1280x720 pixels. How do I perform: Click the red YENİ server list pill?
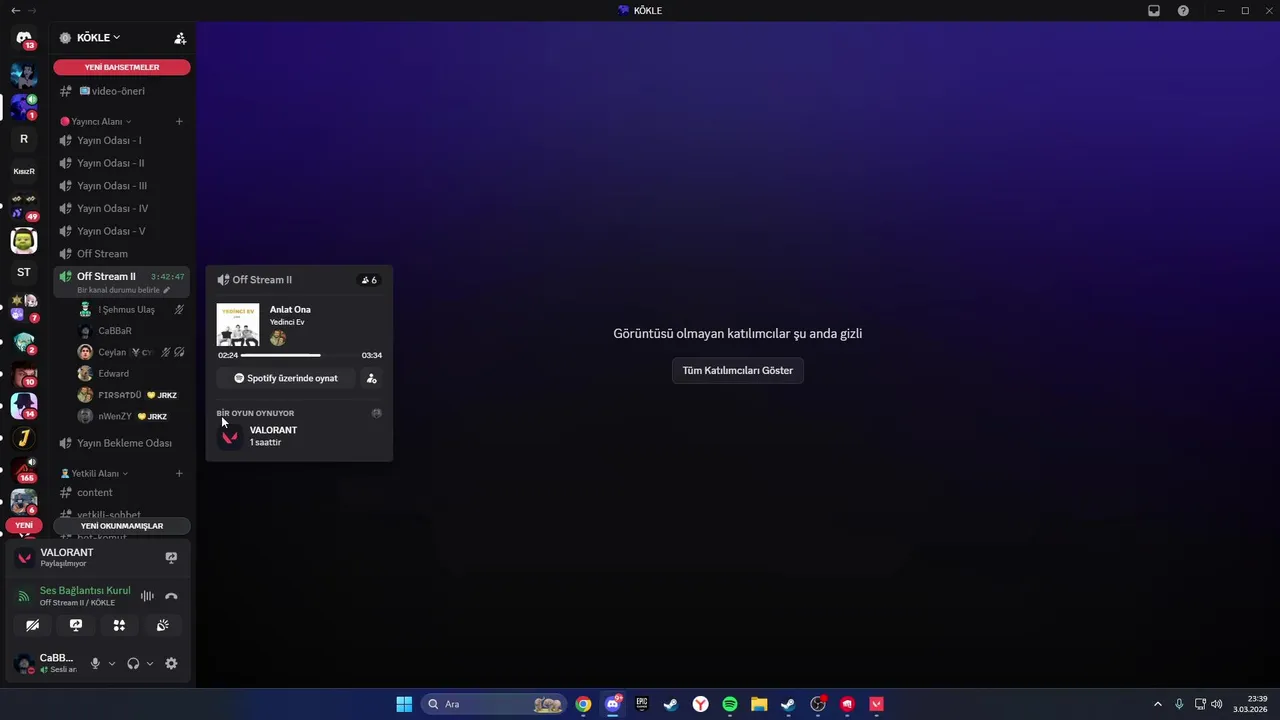(24, 525)
